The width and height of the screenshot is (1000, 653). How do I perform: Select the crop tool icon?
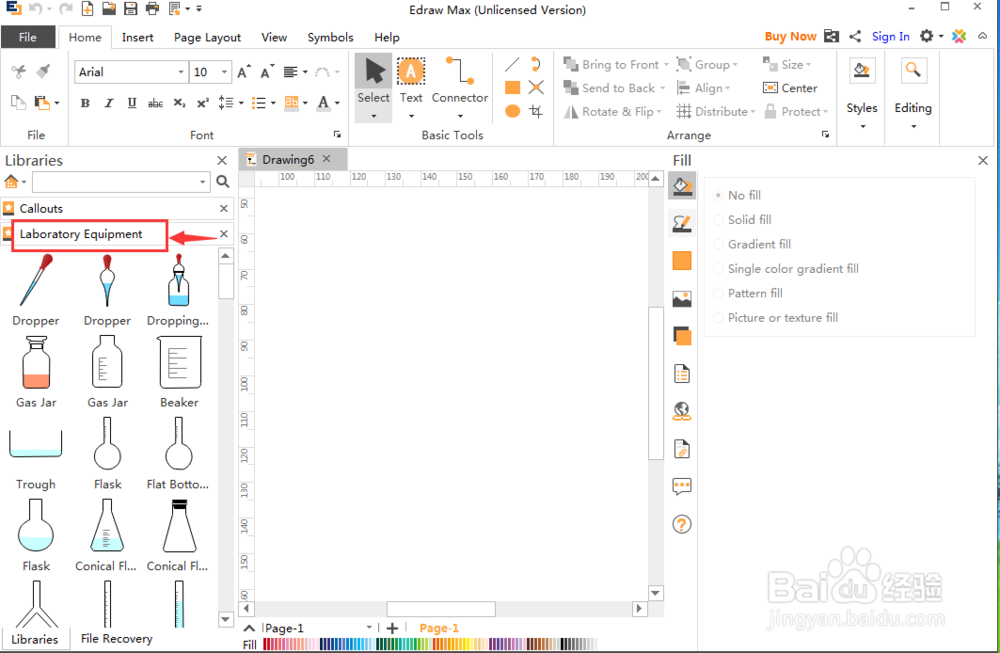[x=536, y=112]
